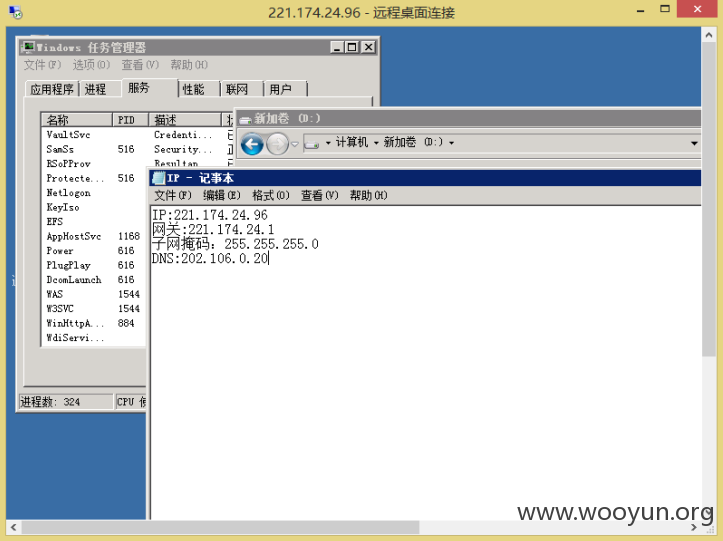This screenshot has height=541, width=723.
Task: Open the recent locations dropdown arrow in Explorer
Action: coord(295,144)
